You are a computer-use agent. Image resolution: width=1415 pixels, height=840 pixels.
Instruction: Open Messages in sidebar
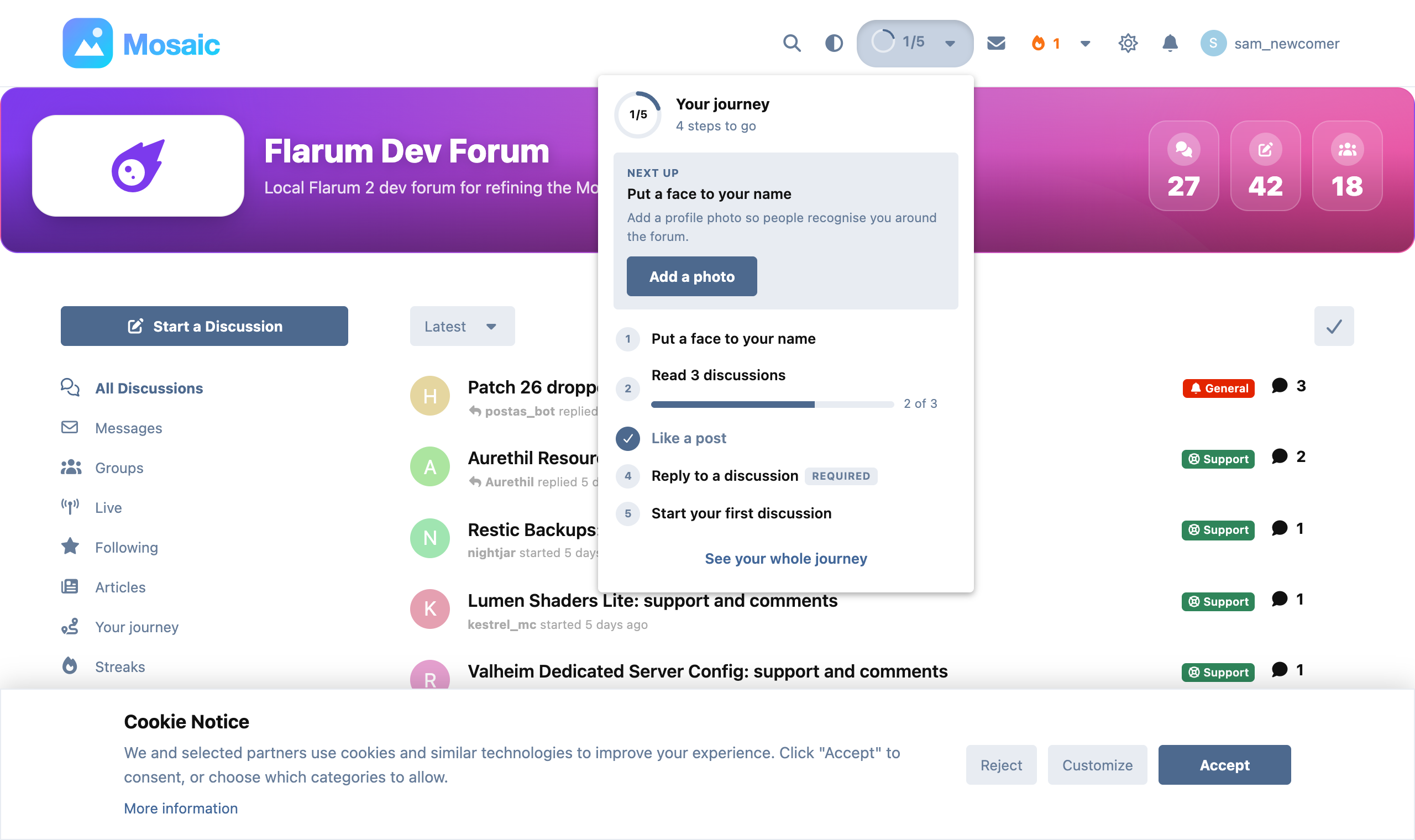[x=111, y=428]
